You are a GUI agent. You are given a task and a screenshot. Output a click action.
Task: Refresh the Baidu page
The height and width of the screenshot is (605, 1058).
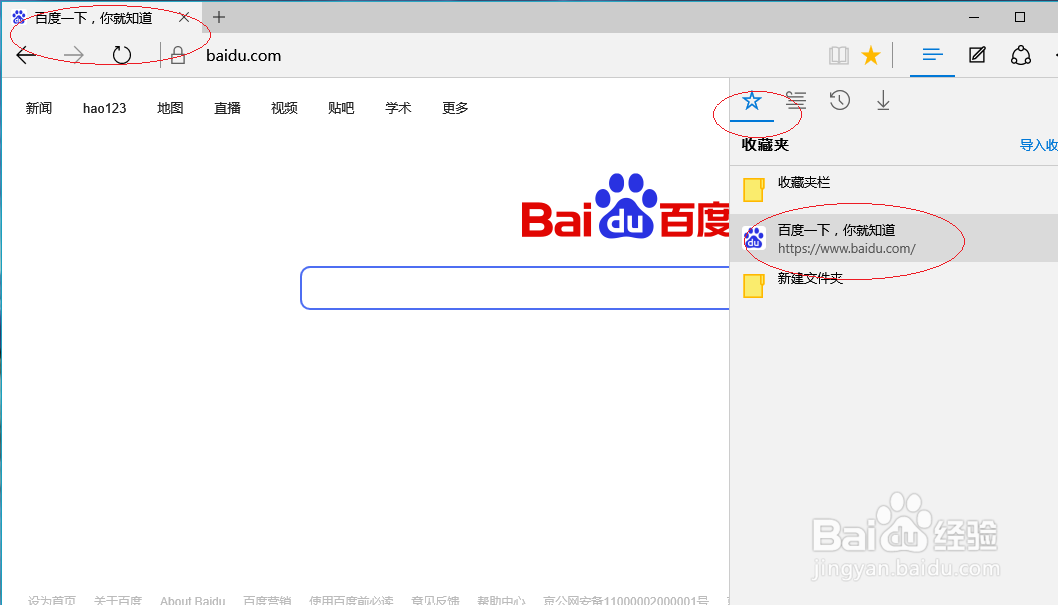coord(121,55)
